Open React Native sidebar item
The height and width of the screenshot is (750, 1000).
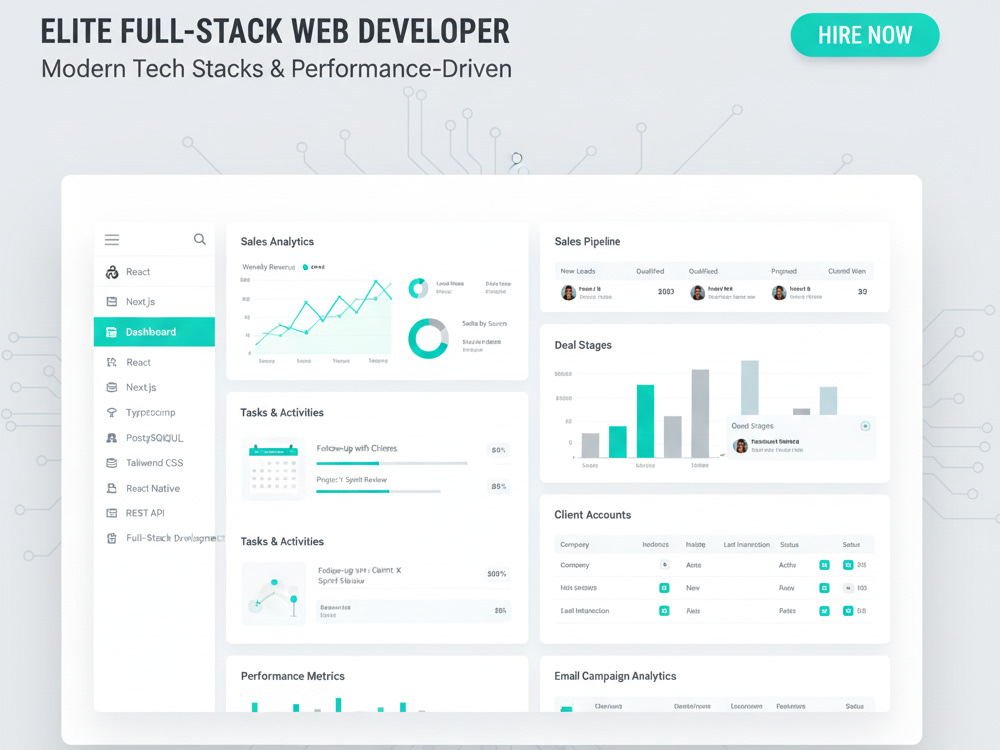pos(154,488)
